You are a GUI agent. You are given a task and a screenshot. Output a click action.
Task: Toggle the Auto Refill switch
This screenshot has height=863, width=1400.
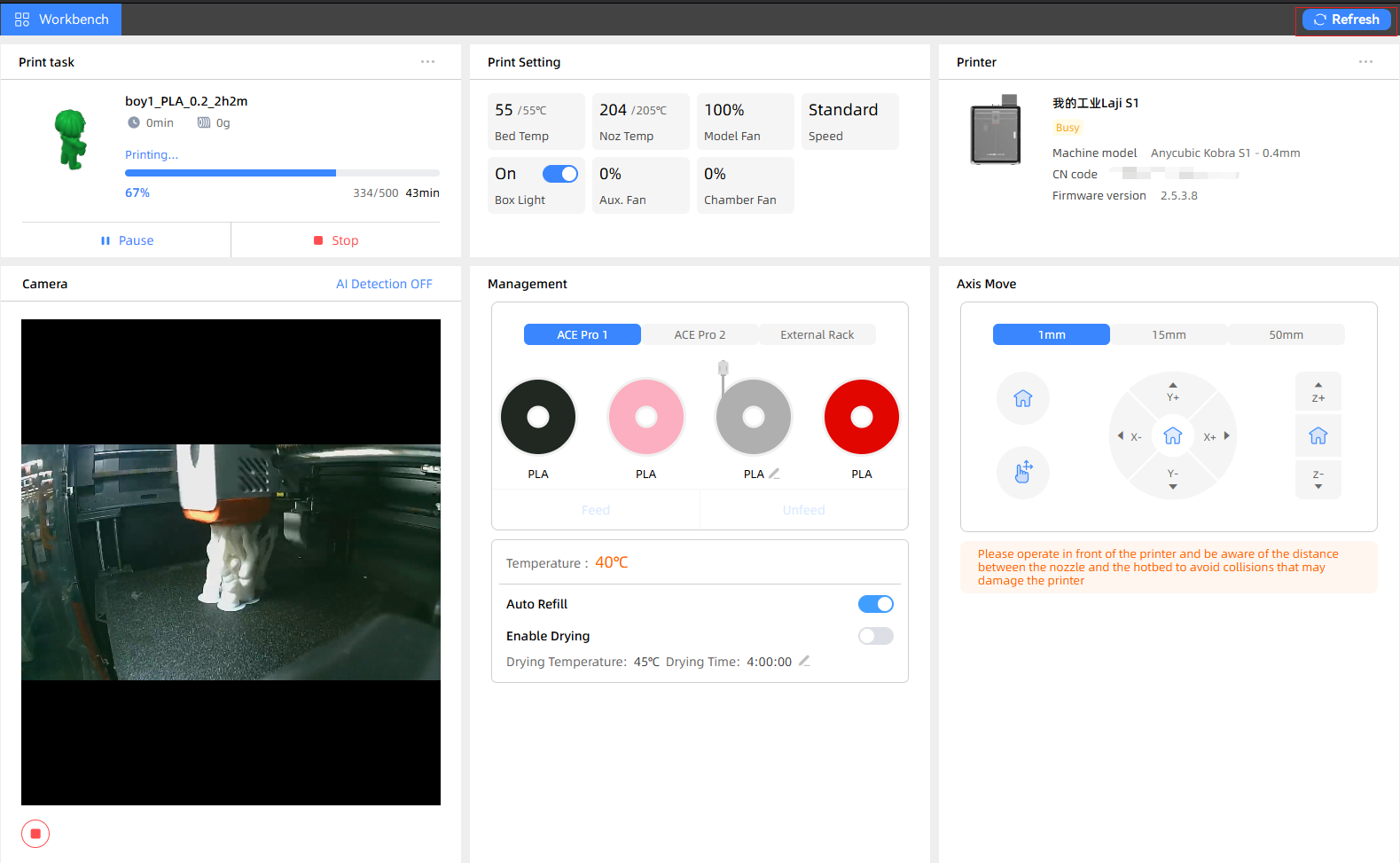[876, 604]
